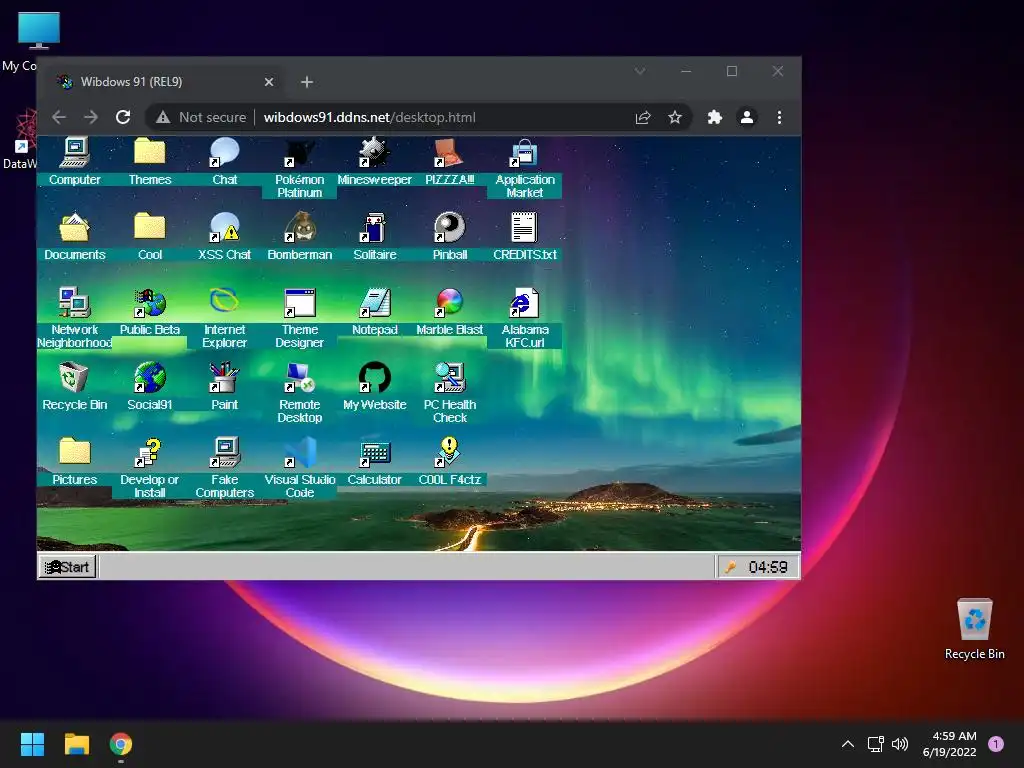Open Internet Explorer icon
Viewport: 1024px width, 768px height.
point(225,318)
